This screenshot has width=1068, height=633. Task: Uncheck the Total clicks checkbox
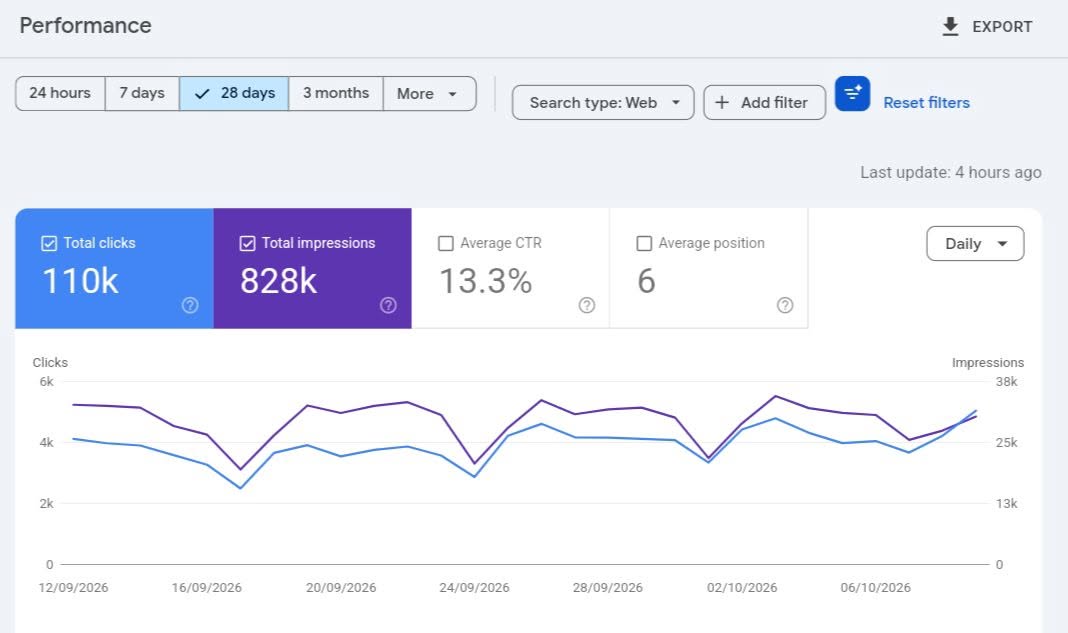click(x=49, y=243)
